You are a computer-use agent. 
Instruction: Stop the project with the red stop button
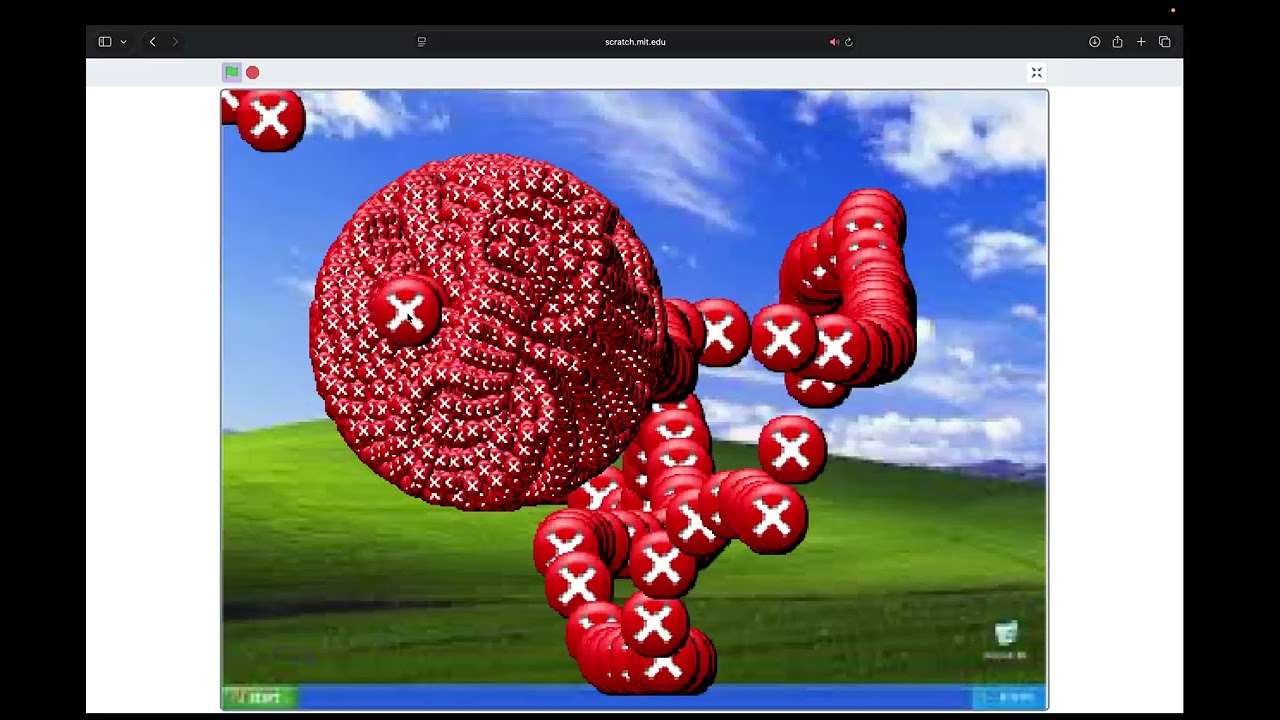pyautogui.click(x=253, y=72)
